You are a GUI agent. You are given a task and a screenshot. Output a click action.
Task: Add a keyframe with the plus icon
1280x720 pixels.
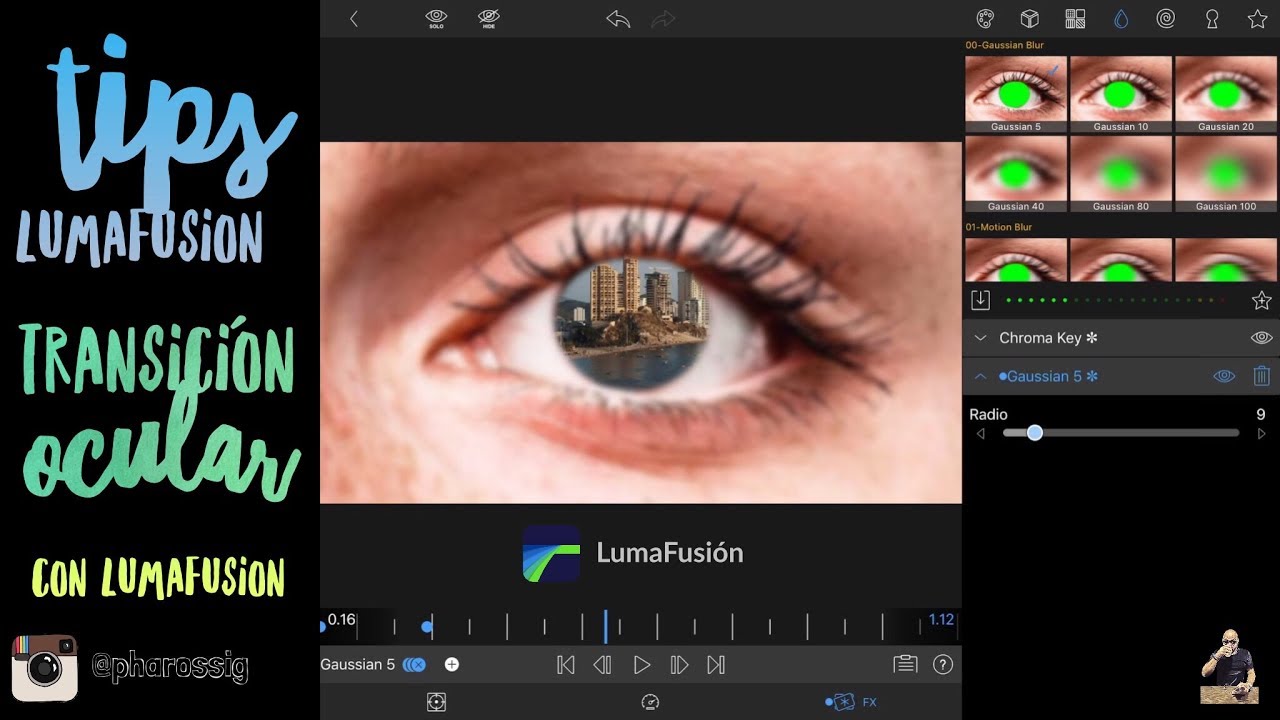pos(452,664)
